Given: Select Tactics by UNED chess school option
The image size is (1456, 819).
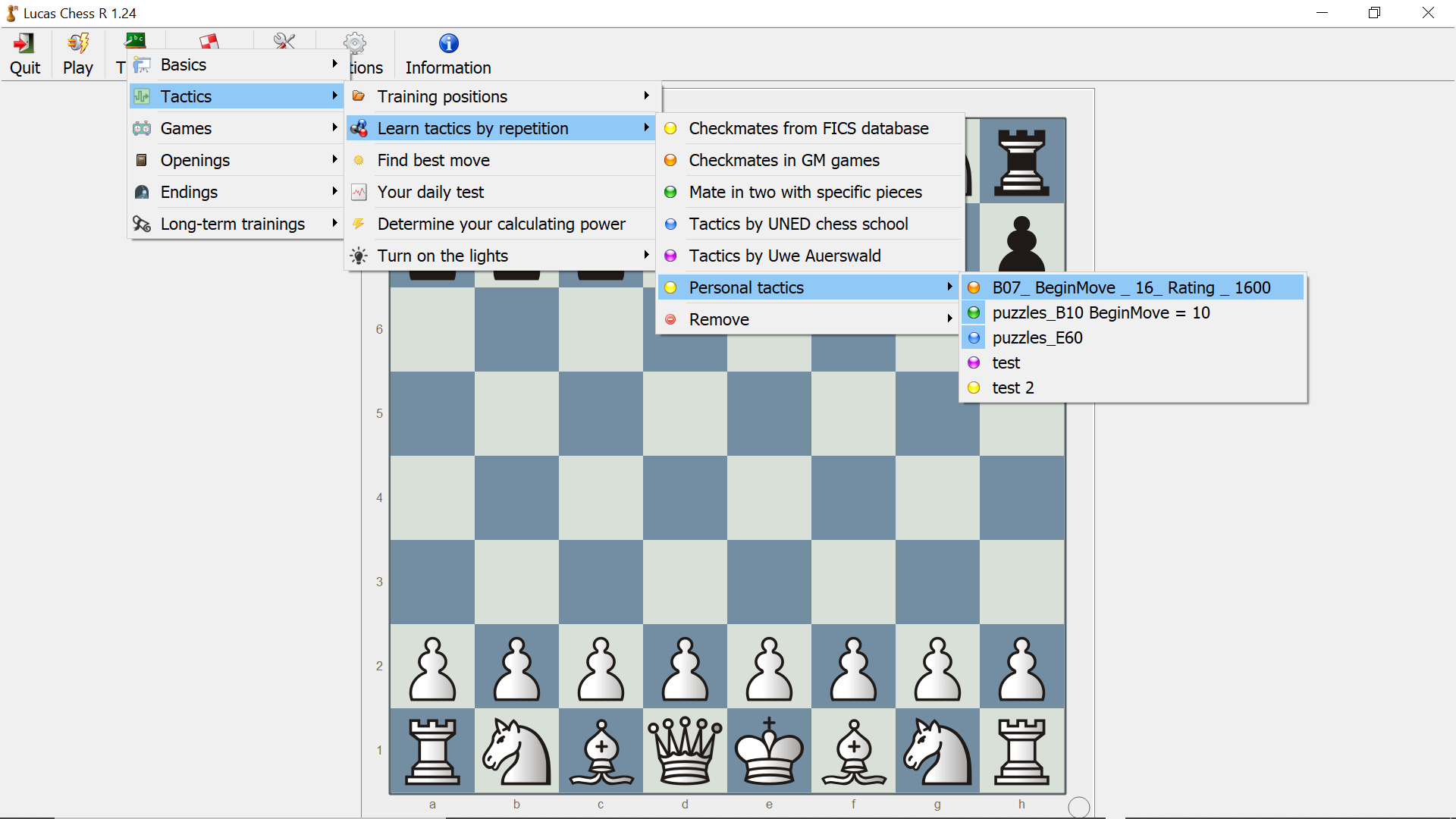Looking at the screenshot, I should [798, 223].
